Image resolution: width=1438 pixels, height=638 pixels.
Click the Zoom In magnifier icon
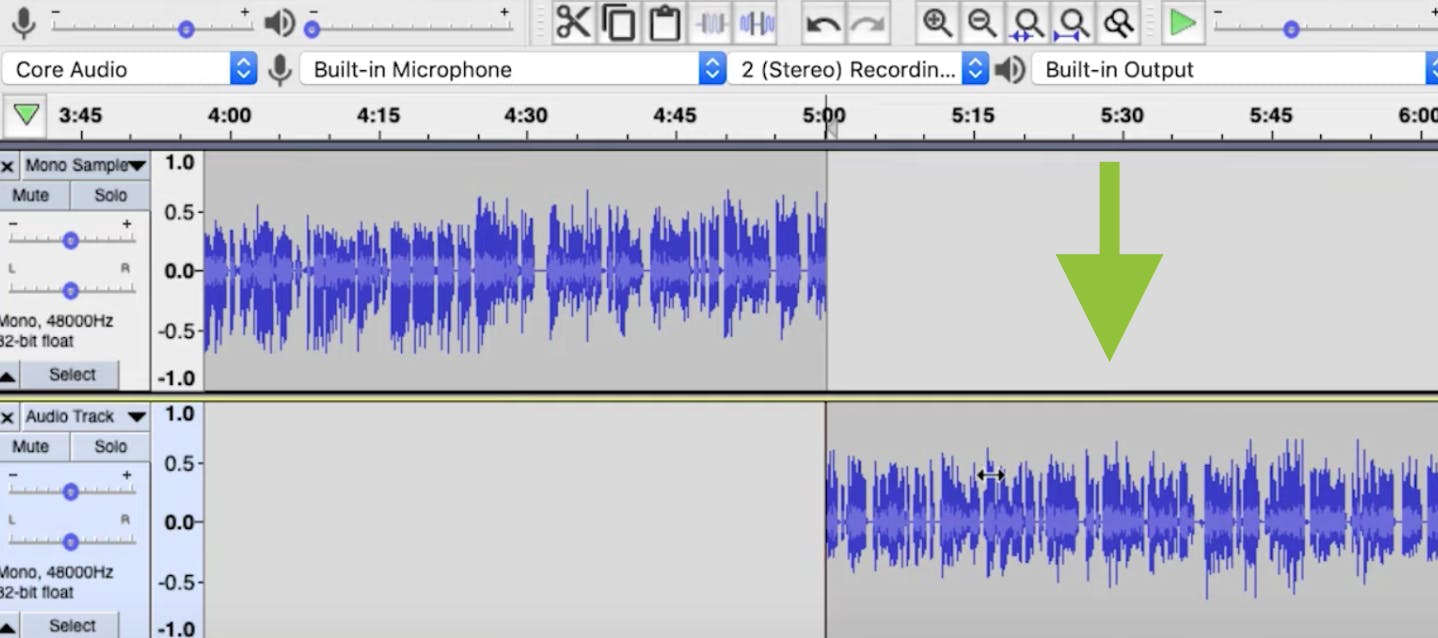point(937,22)
